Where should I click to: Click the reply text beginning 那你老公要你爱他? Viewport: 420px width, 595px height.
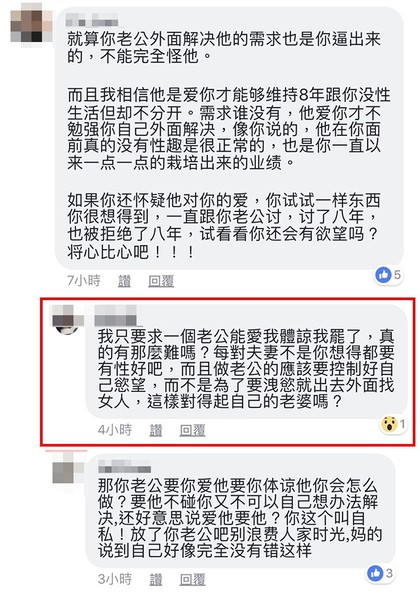click(x=239, y=517)
